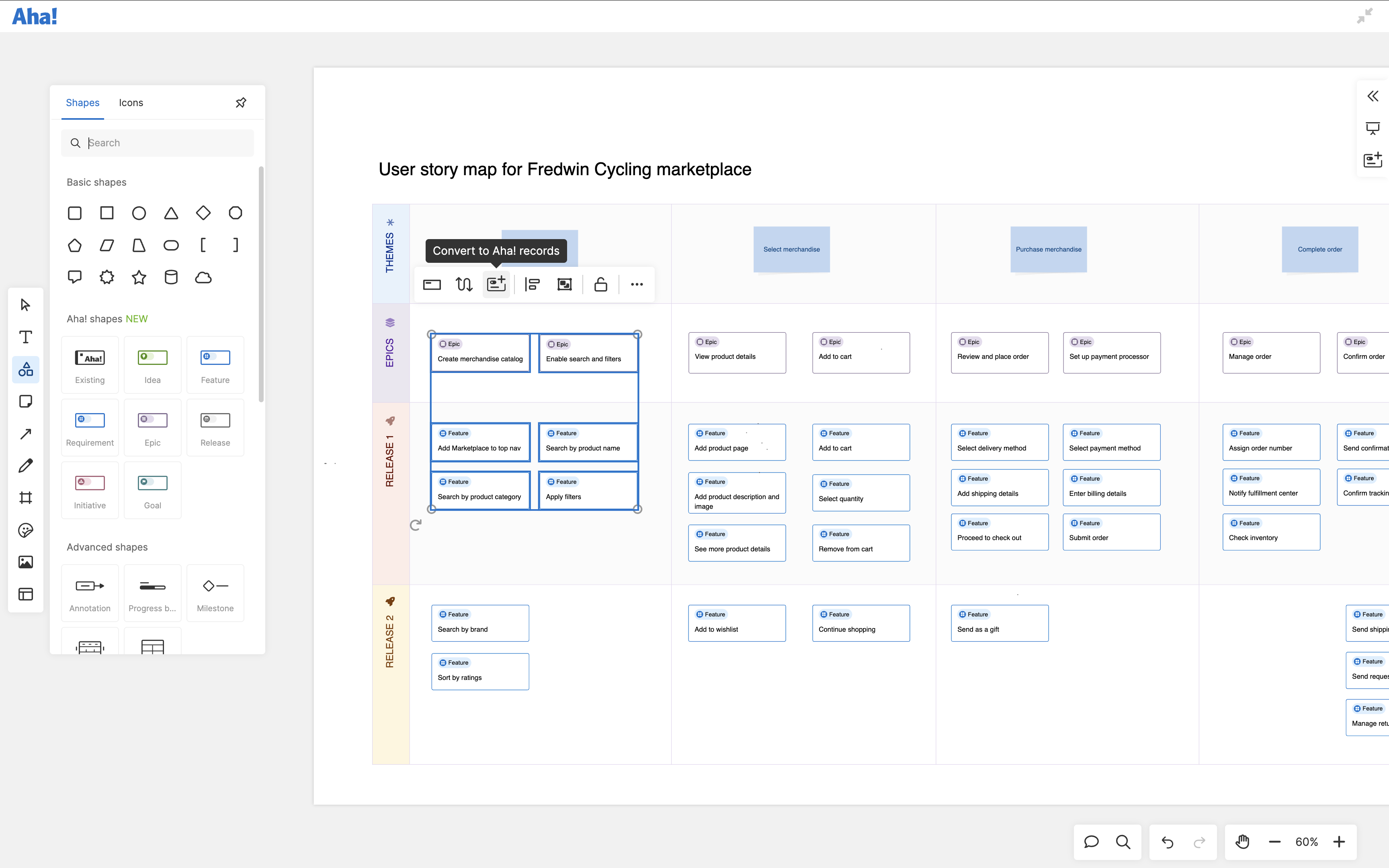
Task: Open the 60% zoom level menu
Action: (1307, 842)
